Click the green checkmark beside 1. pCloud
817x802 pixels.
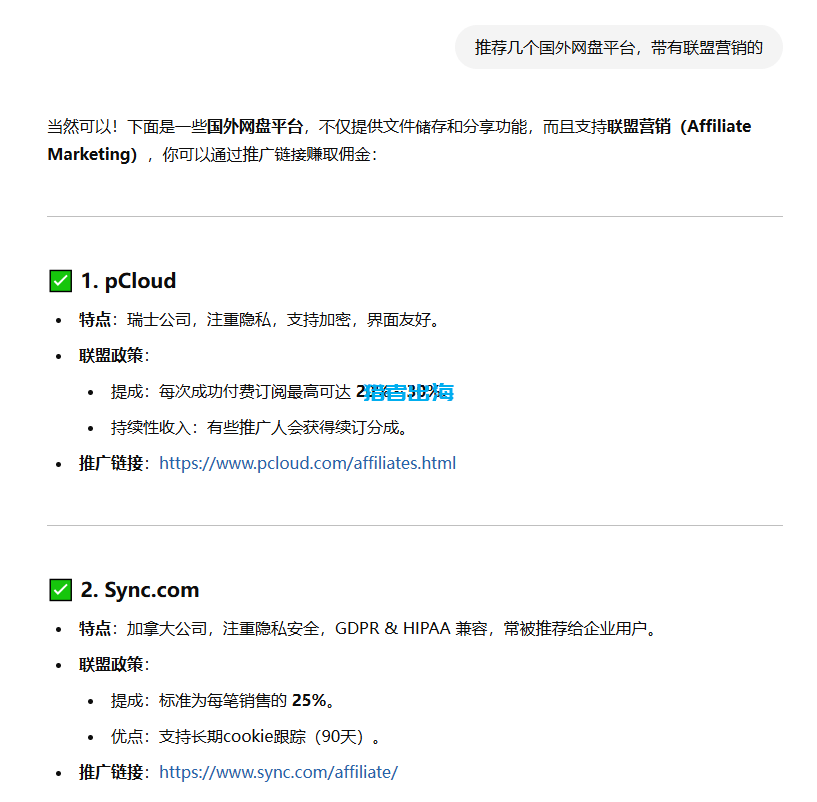coord(60,281)
